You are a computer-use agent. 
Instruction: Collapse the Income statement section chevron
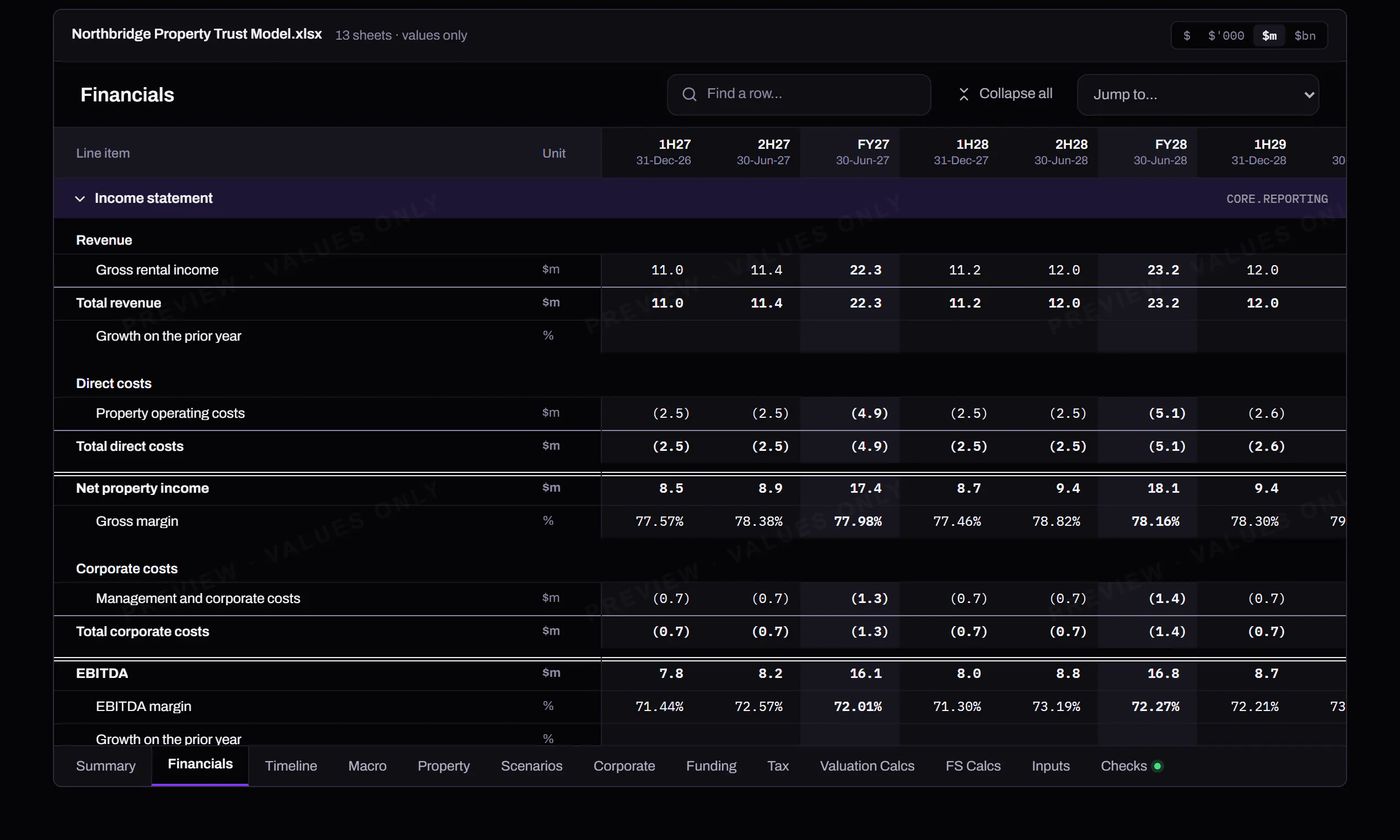click(x=80, y=198)
